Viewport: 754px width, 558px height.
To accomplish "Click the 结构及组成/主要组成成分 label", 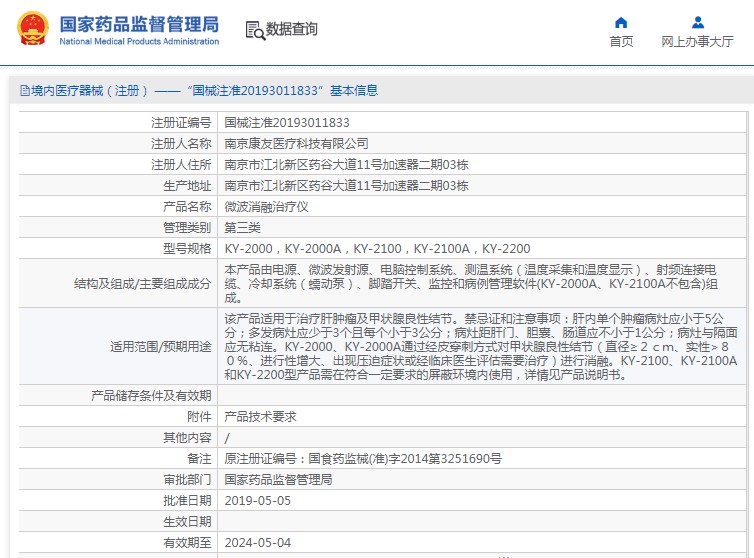I will (x=143, y=284).
